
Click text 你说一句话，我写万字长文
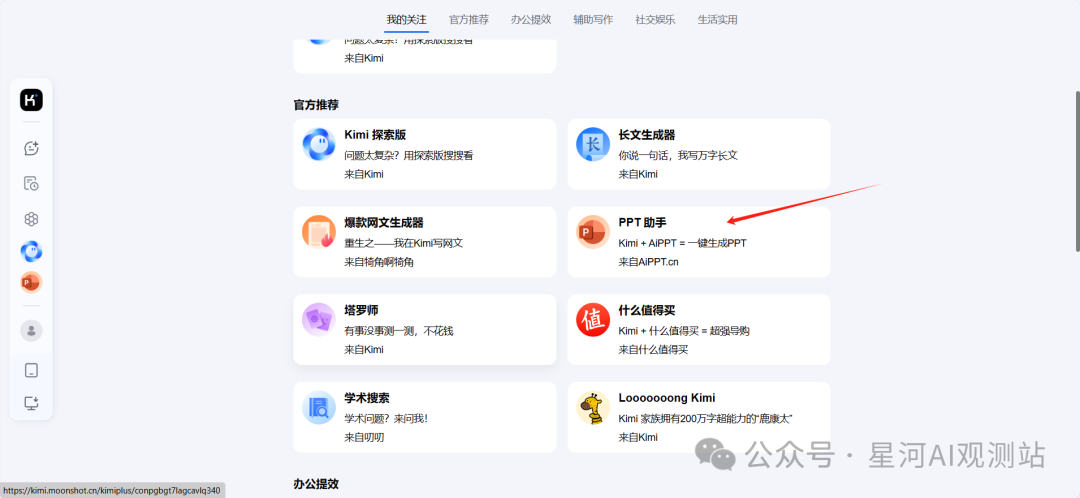(x=678, y=156)
